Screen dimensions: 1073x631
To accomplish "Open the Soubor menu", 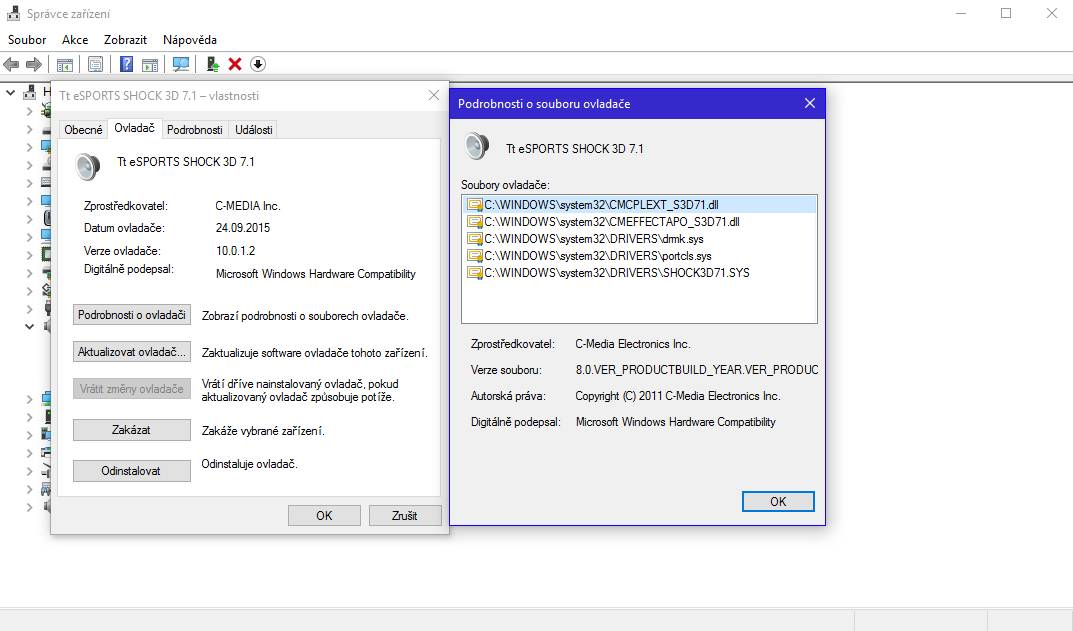I will [x=27, y=40].
